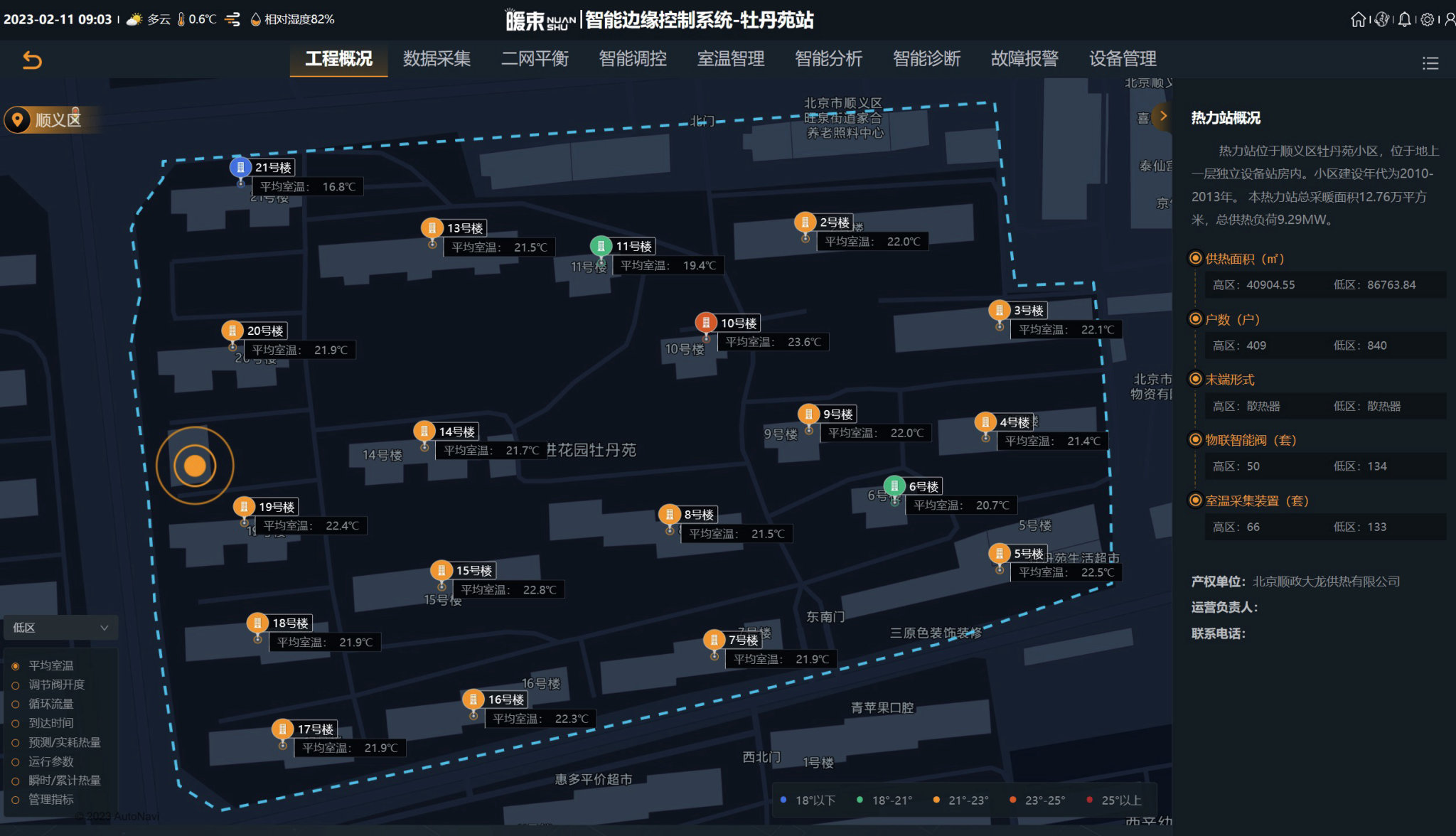Open the settings gear icon
This screenshot has height=836, width=1456.
coord(1427,20)
